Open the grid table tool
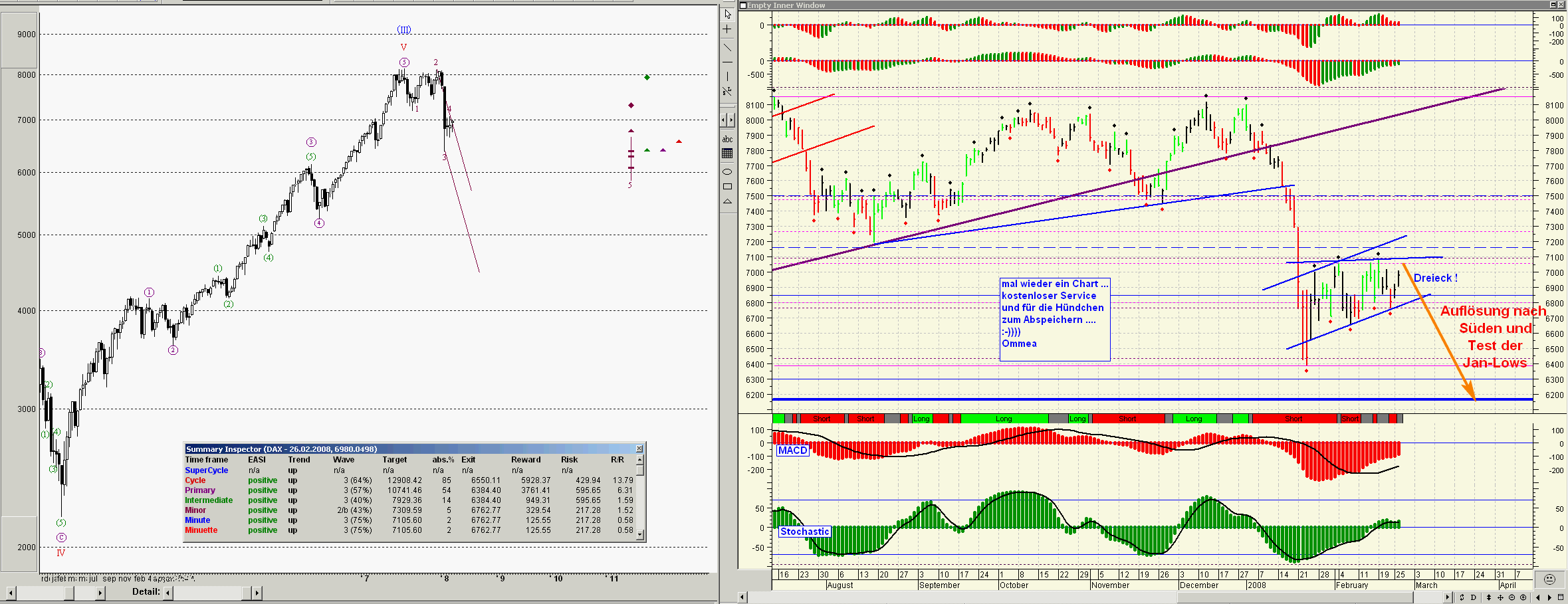 pos(727,153)
